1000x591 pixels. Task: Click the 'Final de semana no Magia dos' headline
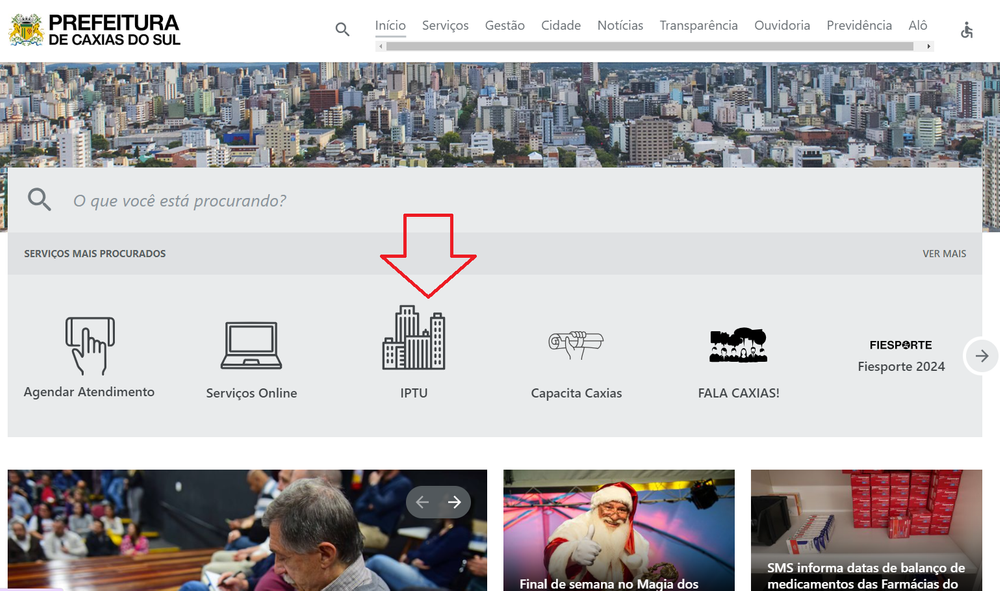(609, 583)
